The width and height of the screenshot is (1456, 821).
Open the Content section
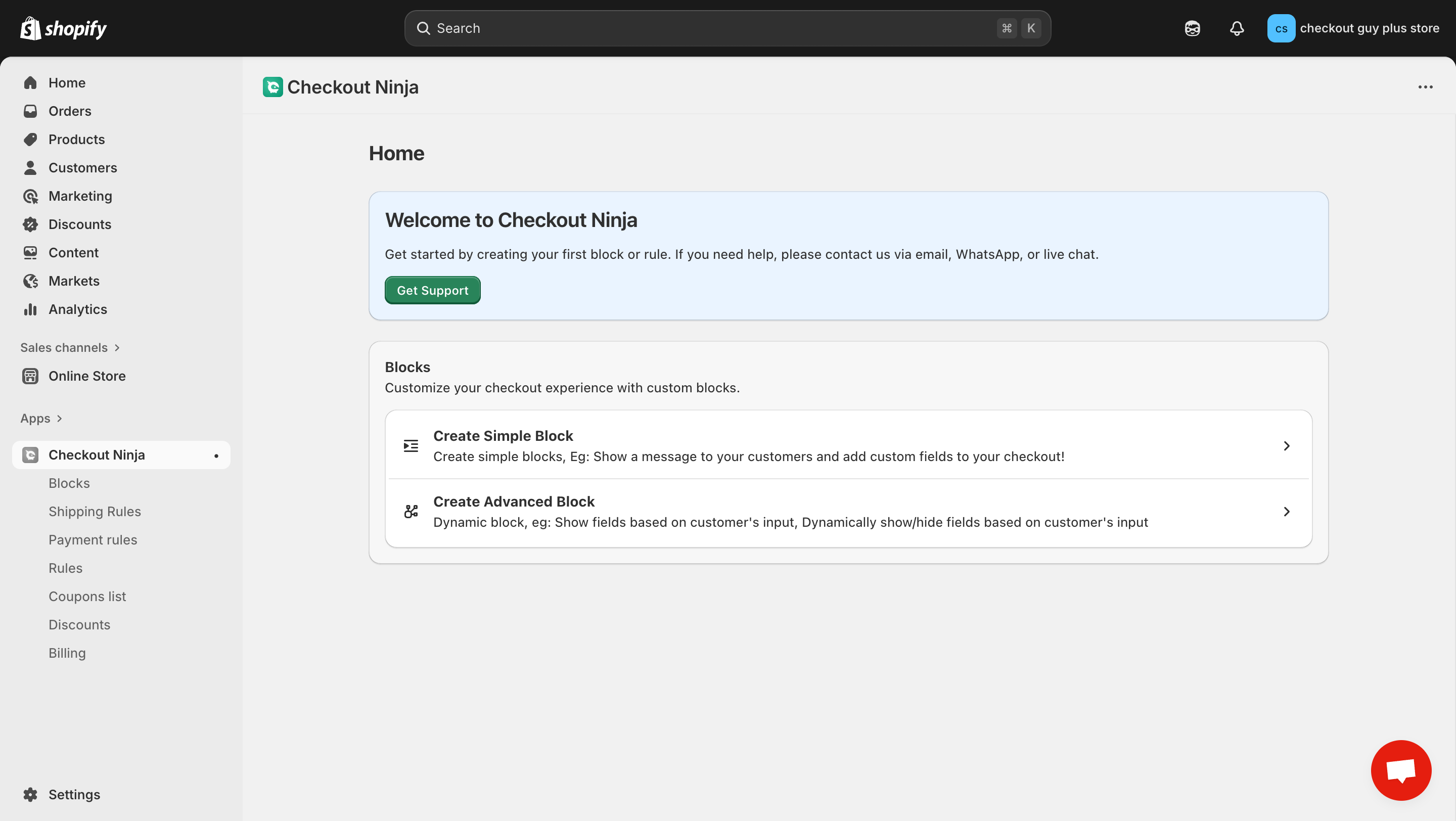(x=121, y=253)
